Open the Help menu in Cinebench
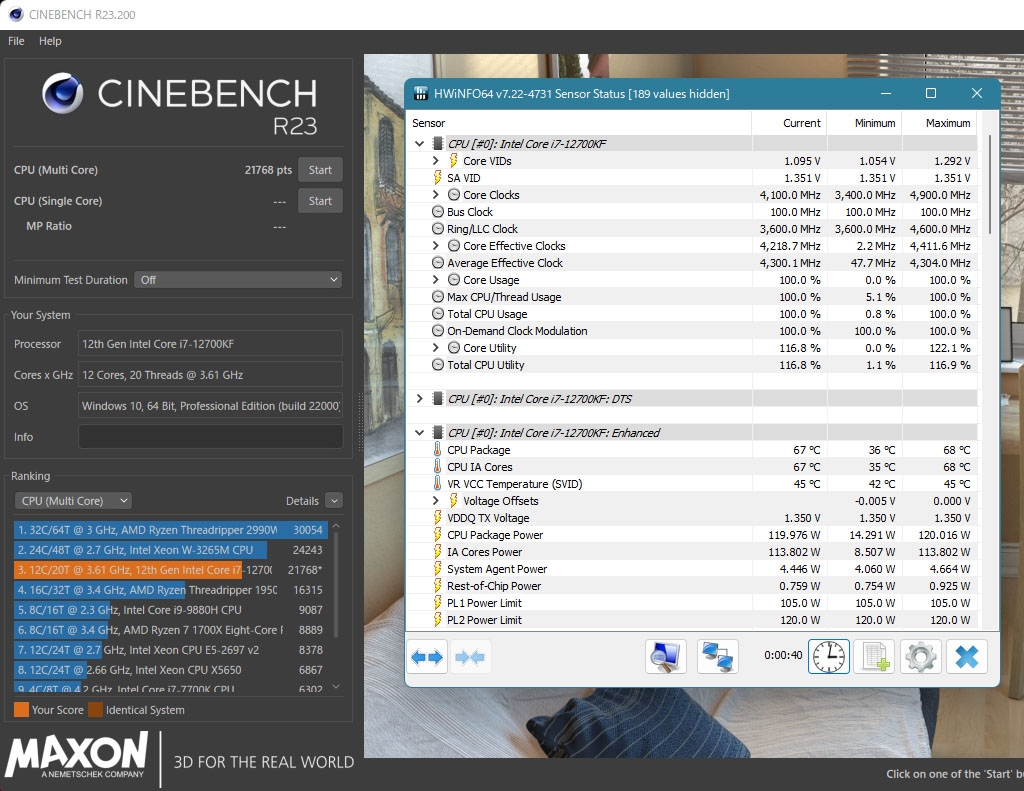The width and height of the screenshot is (1024, 791). pyautogui.click(x=50, y=40)
